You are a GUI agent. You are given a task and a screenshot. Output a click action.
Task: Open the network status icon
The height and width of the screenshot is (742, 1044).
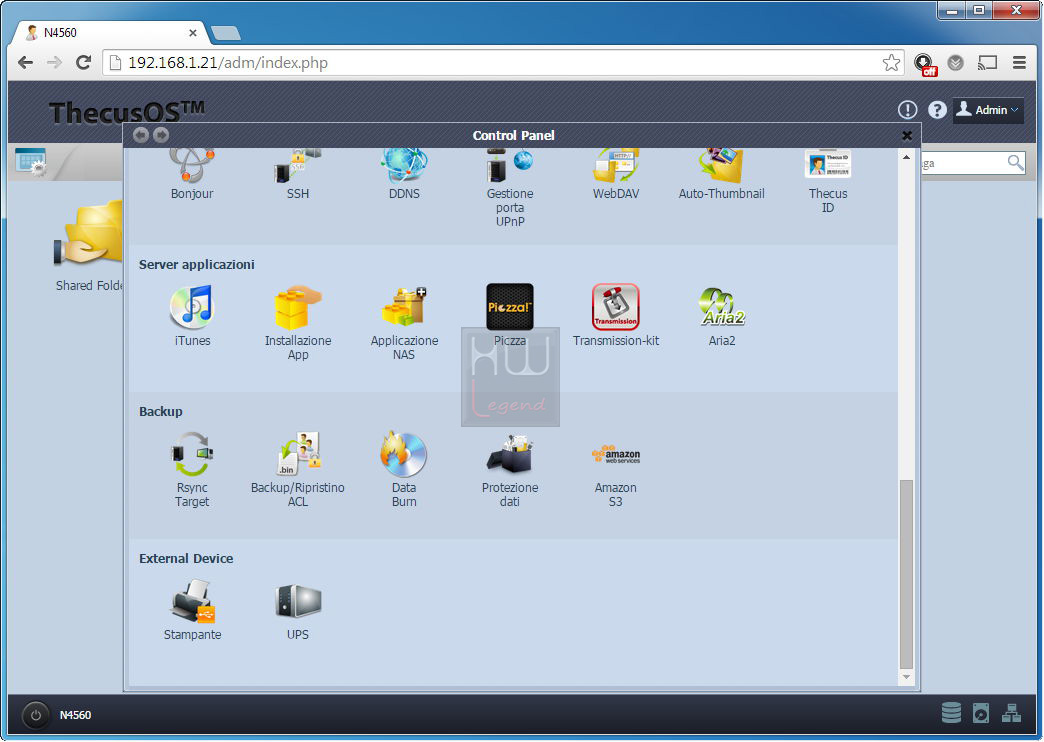1011,713
